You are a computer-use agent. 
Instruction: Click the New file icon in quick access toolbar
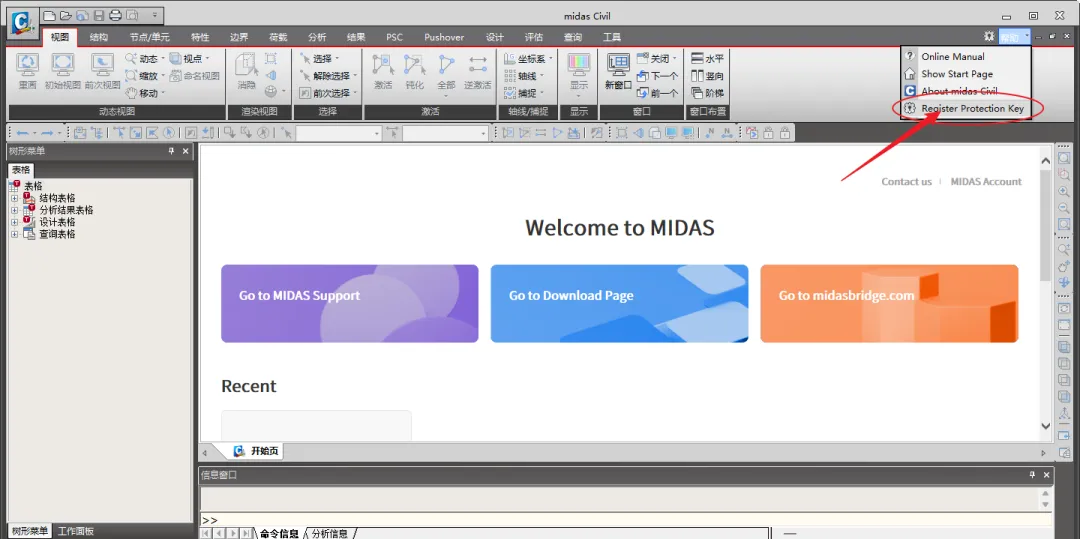click(x=49, y=15)
